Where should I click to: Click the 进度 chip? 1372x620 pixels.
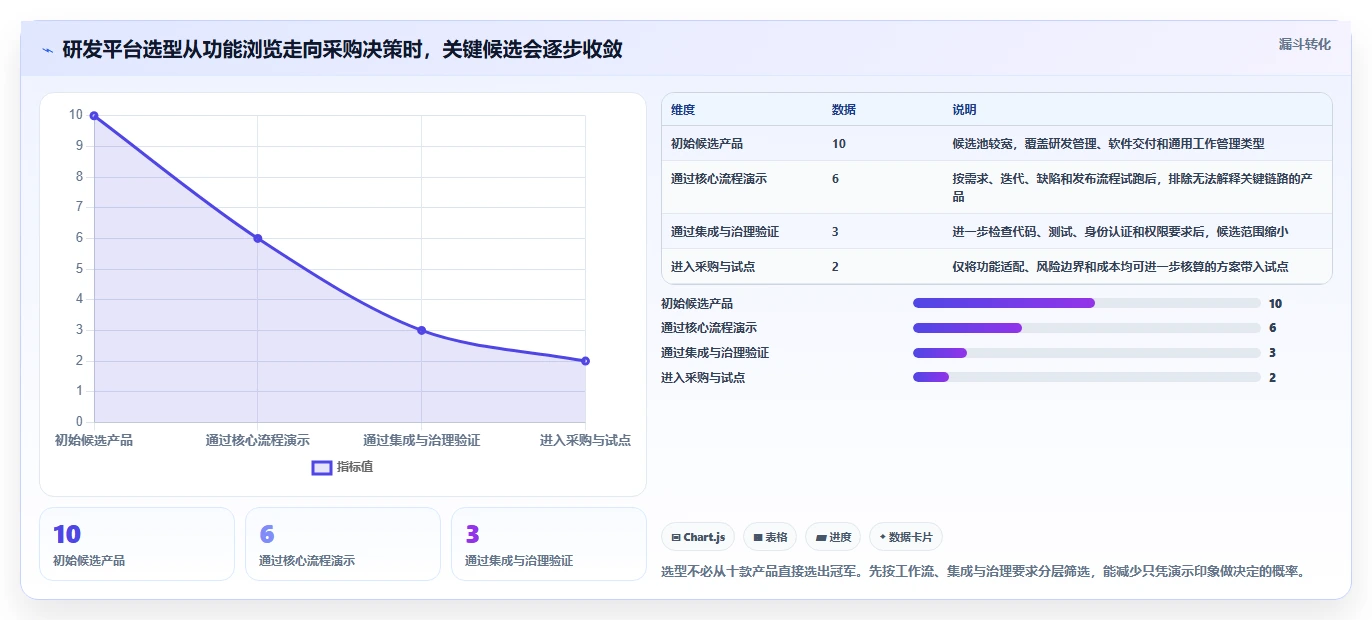point(833,537)
